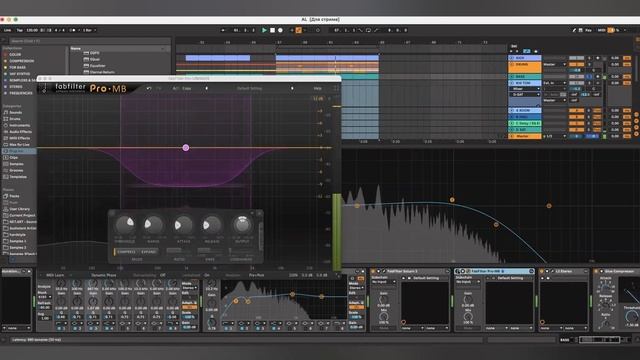Stop playback in the transport bar
This screenshot has width=640, height=360.
pos(272,30)
